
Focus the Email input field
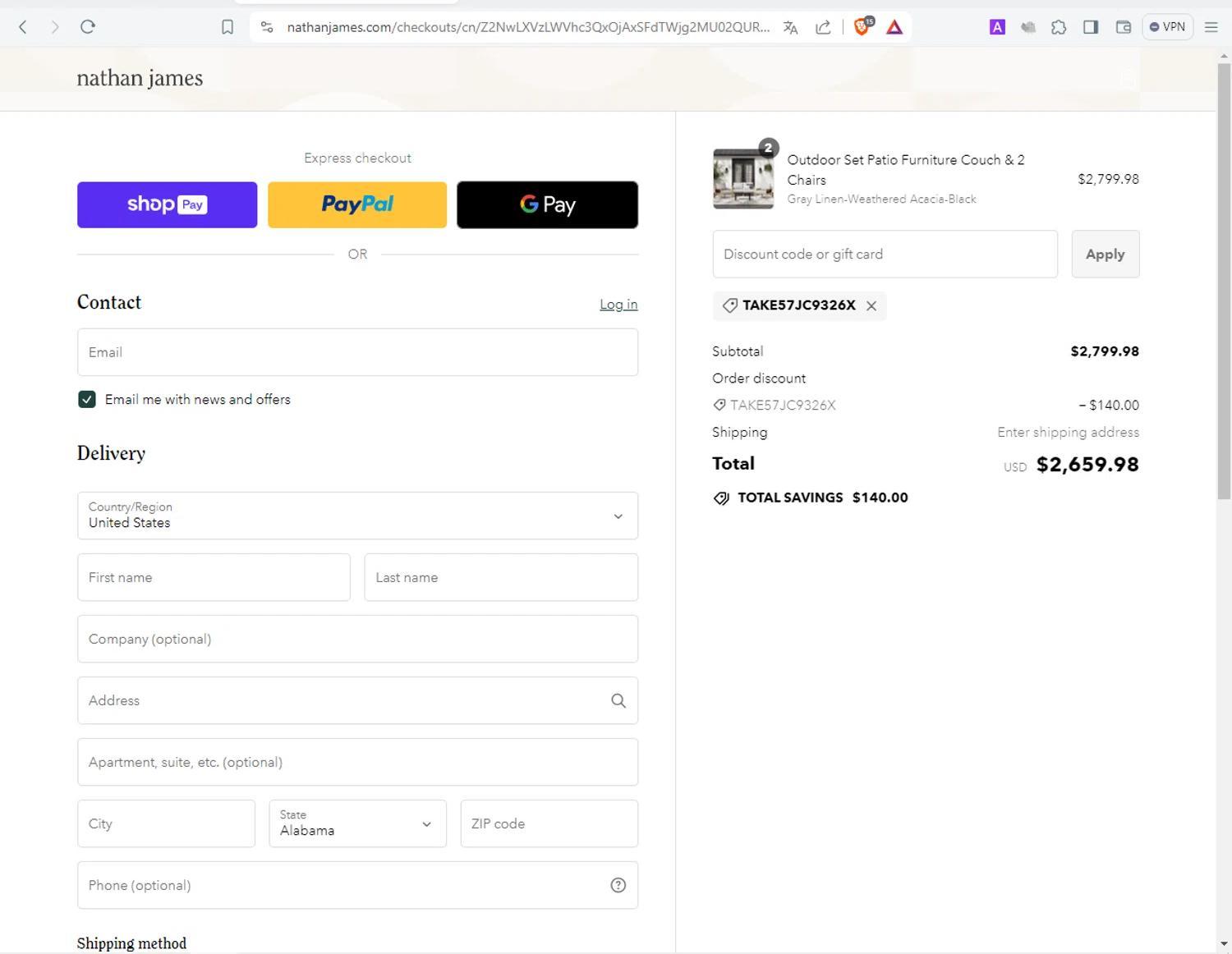pos(357,352)
